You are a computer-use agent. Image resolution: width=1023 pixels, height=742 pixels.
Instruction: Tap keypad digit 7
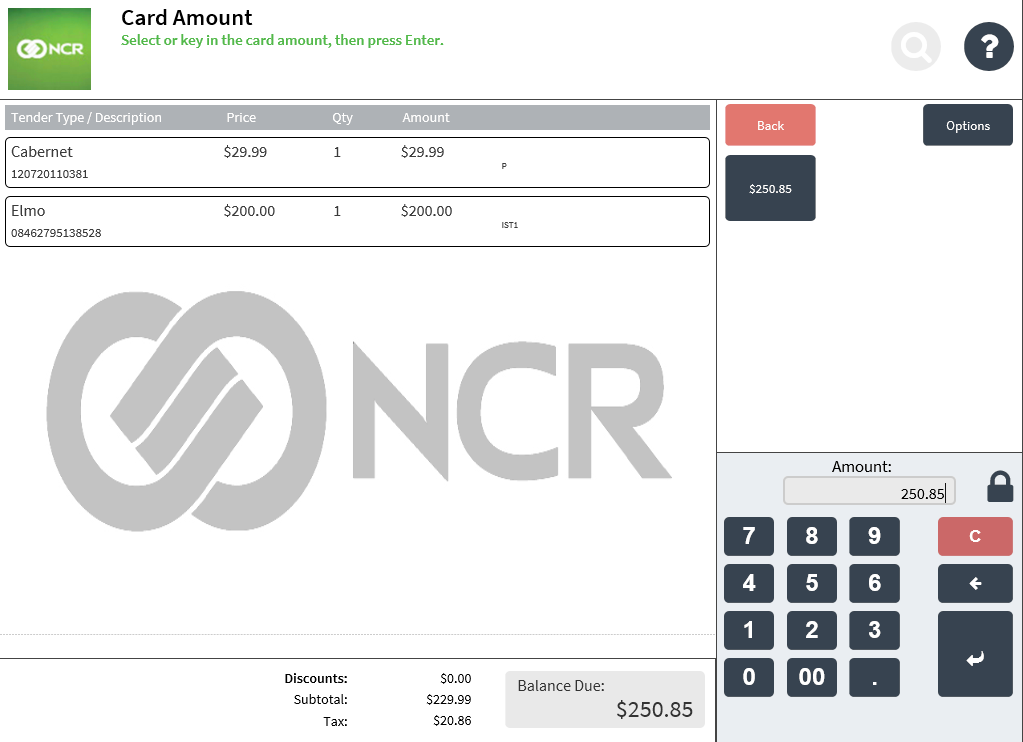pos(749,536)
